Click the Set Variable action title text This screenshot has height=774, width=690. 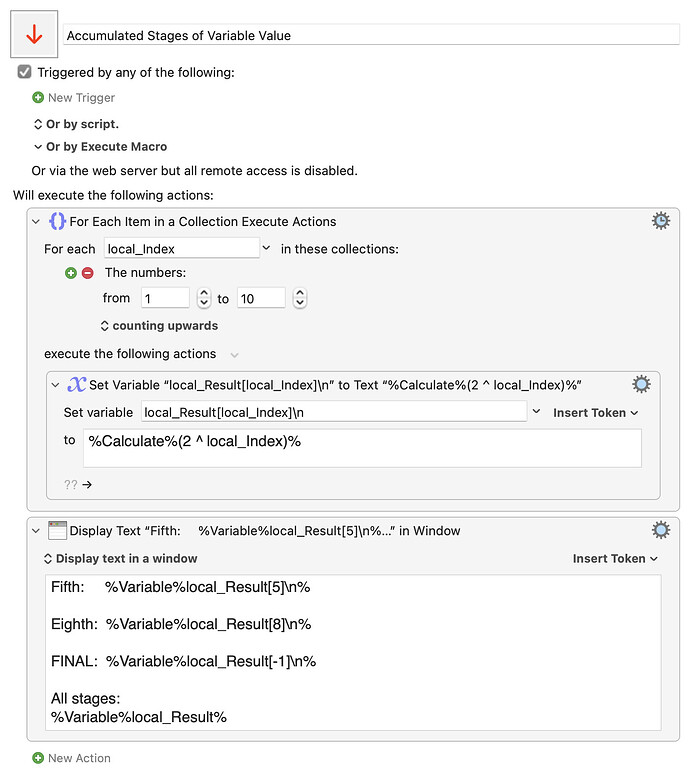(x=335, y=385)
